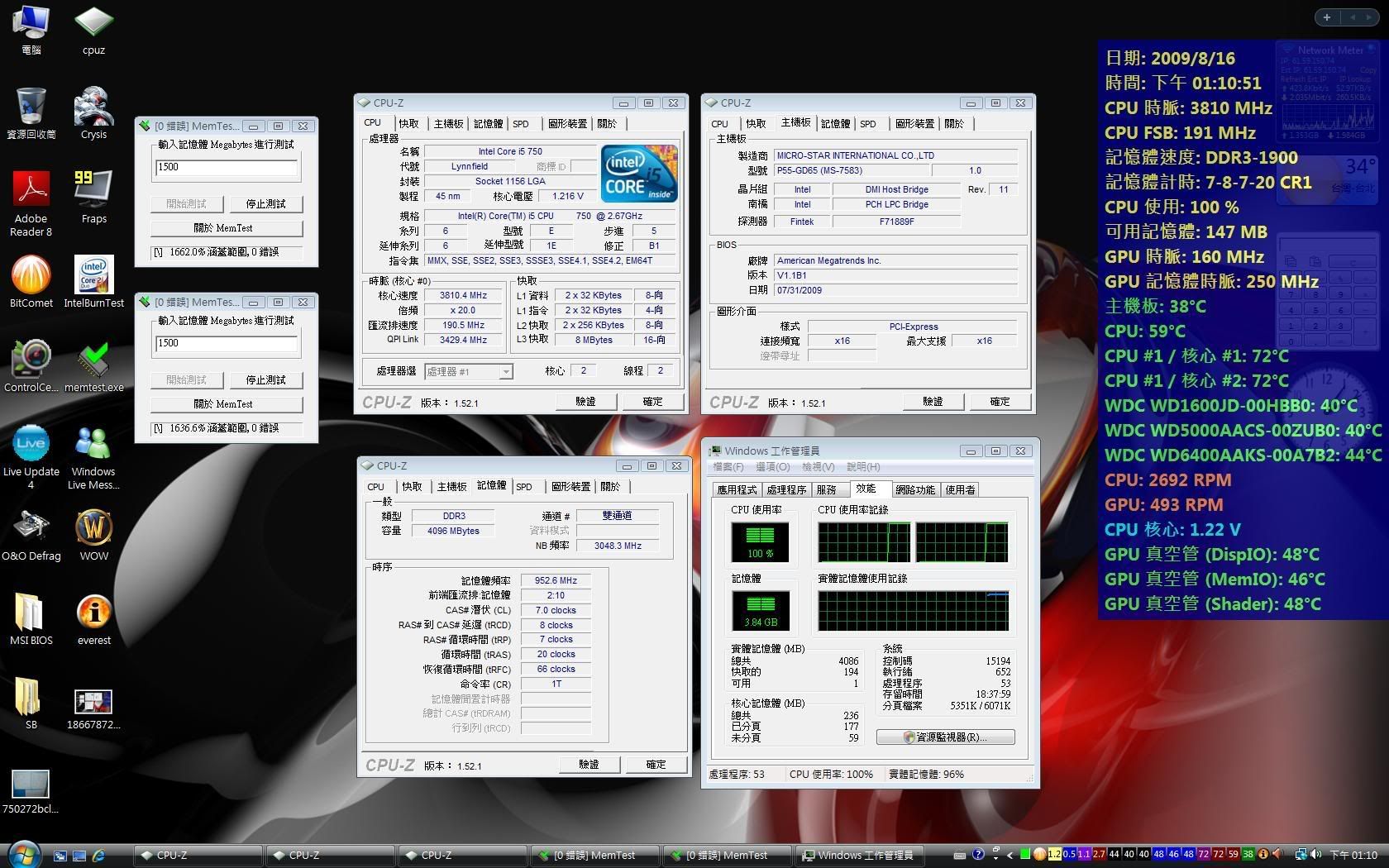Click the CPU usage history graph
This screenshot has height=868, width=1389.
913,542
